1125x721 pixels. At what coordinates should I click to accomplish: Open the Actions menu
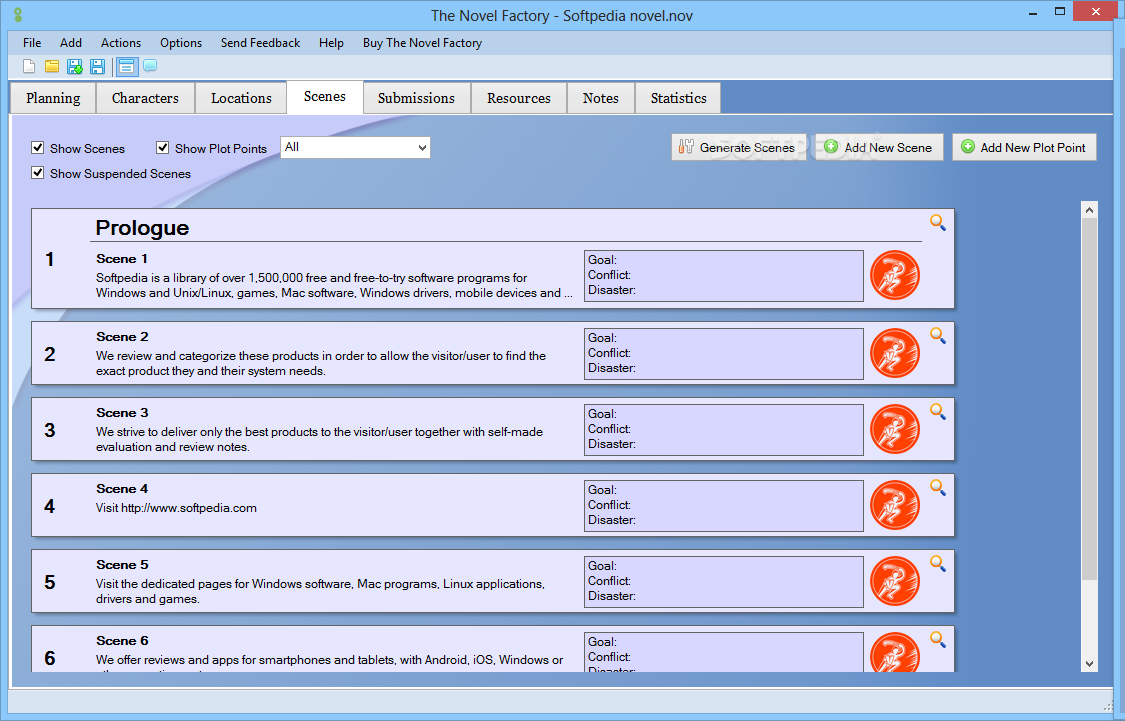point(121,43)
